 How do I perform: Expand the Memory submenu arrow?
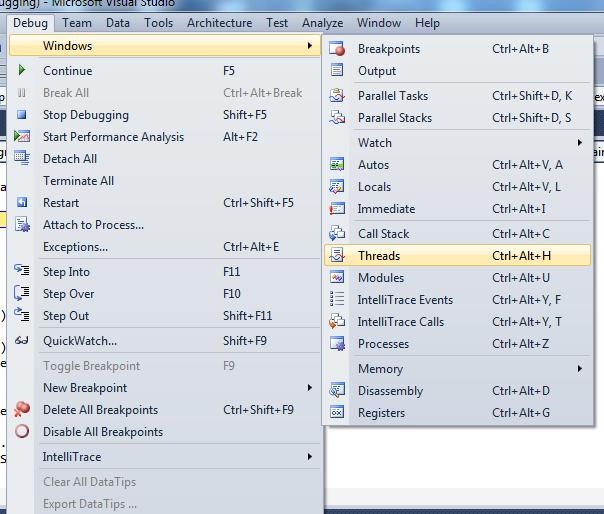pos(580,369)
